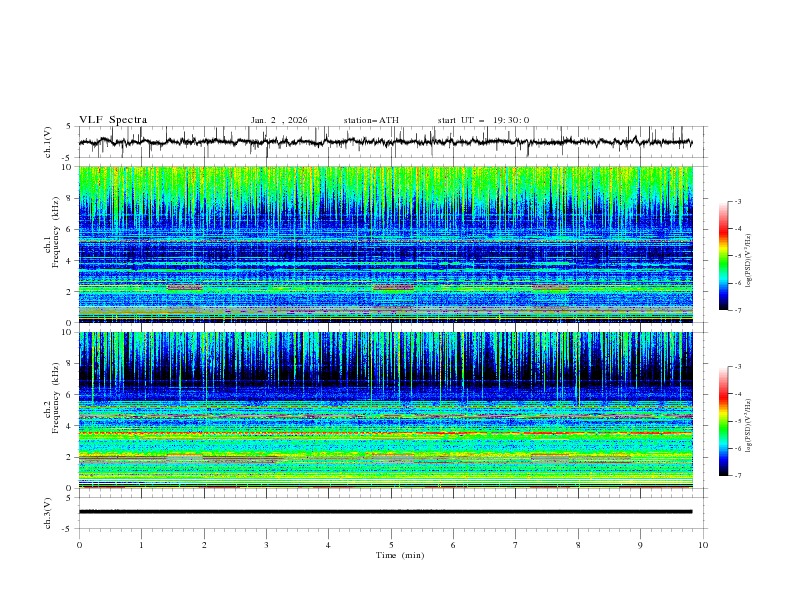Click the "-5" tick on the ch.3(V) axis
This screenshot has height=612, width=792.
68,529
